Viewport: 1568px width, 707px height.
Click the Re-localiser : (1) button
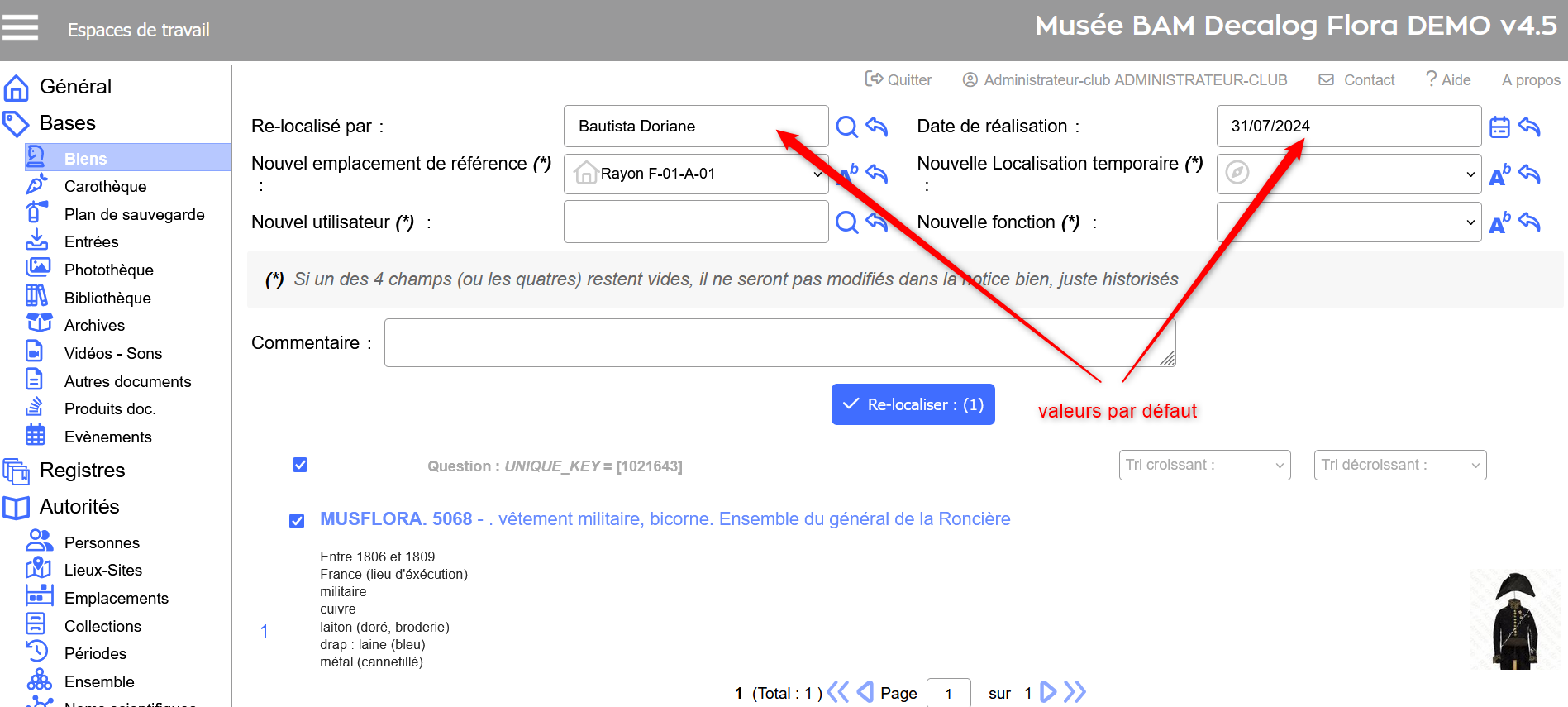coord(913,404)
